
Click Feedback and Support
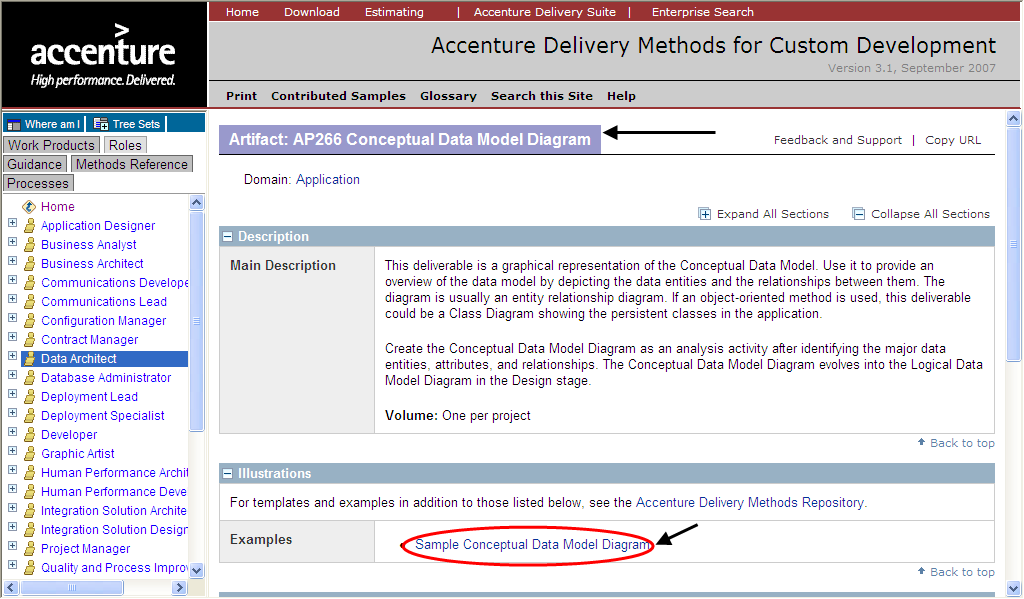838,140
